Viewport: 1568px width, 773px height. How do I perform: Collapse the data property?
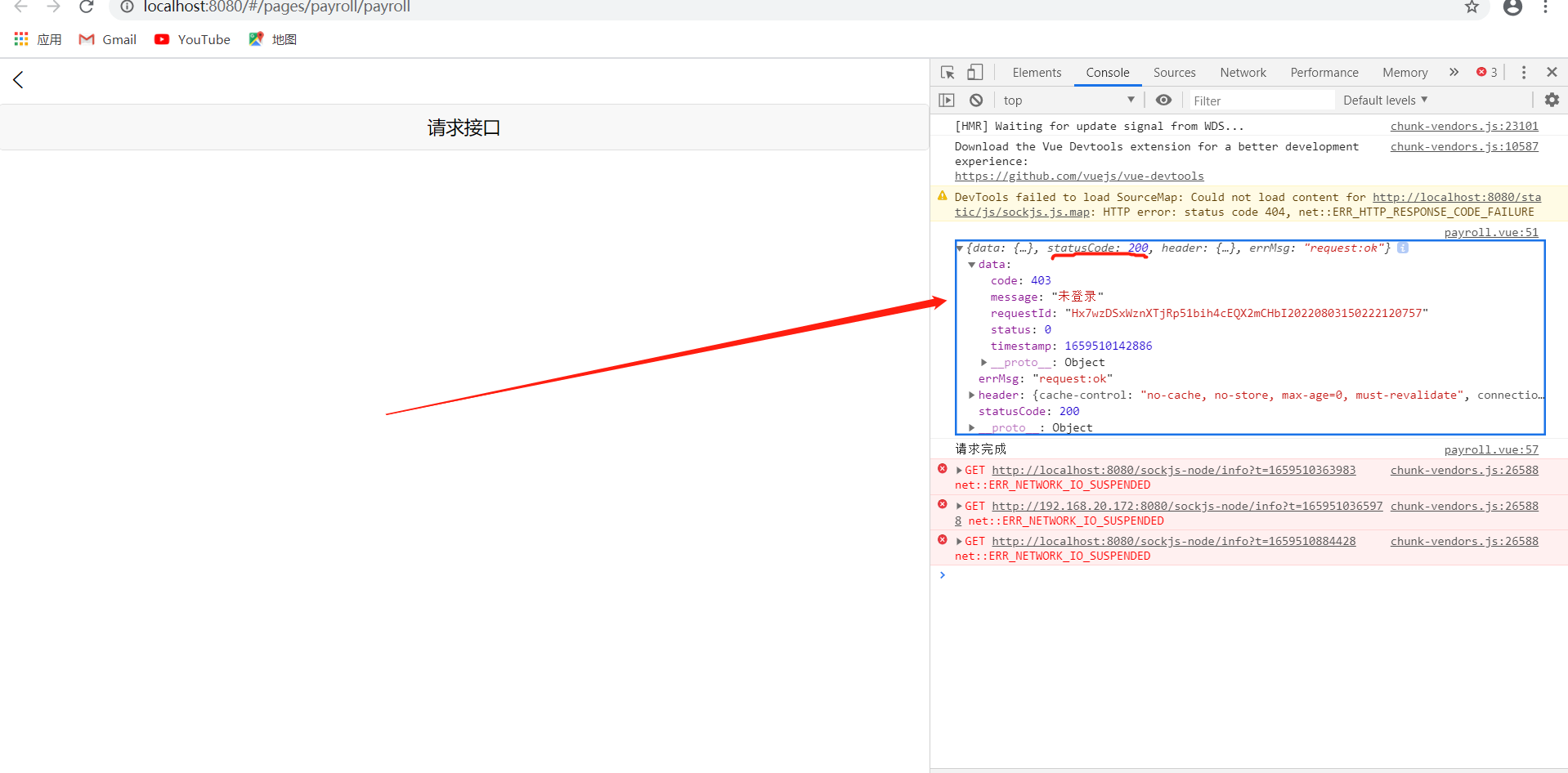(972, 265)
